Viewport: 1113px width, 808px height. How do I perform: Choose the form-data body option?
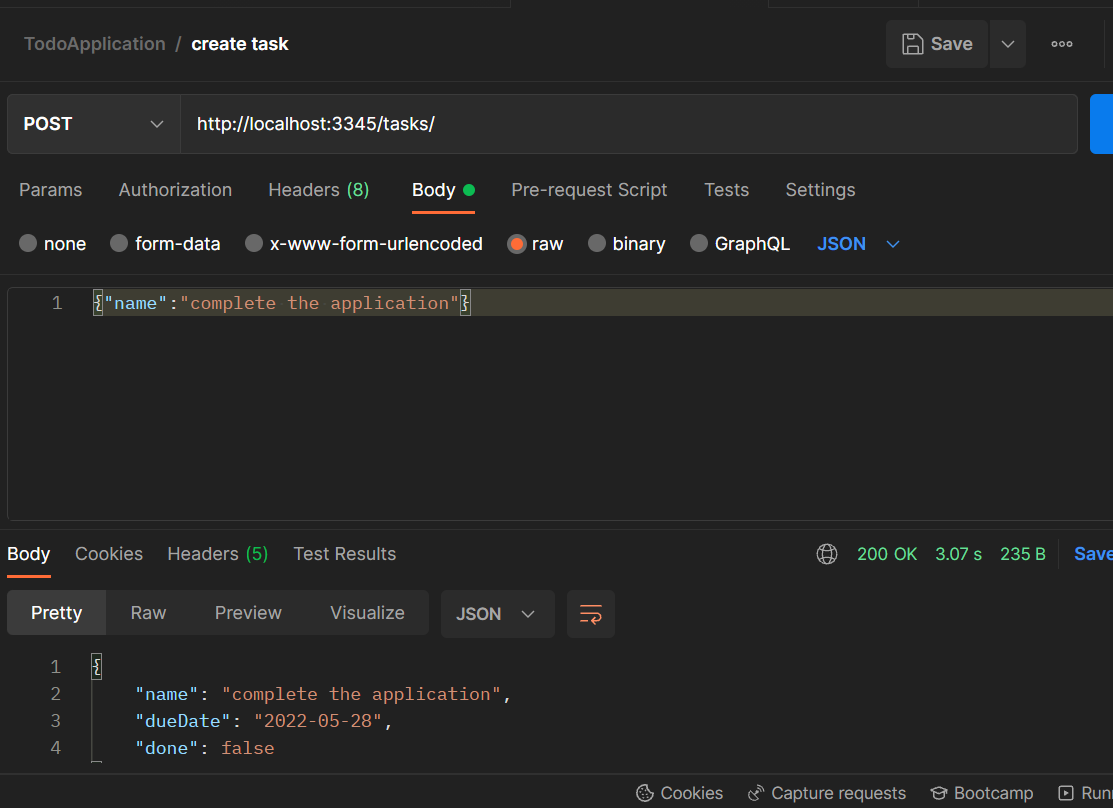point(119,243)
